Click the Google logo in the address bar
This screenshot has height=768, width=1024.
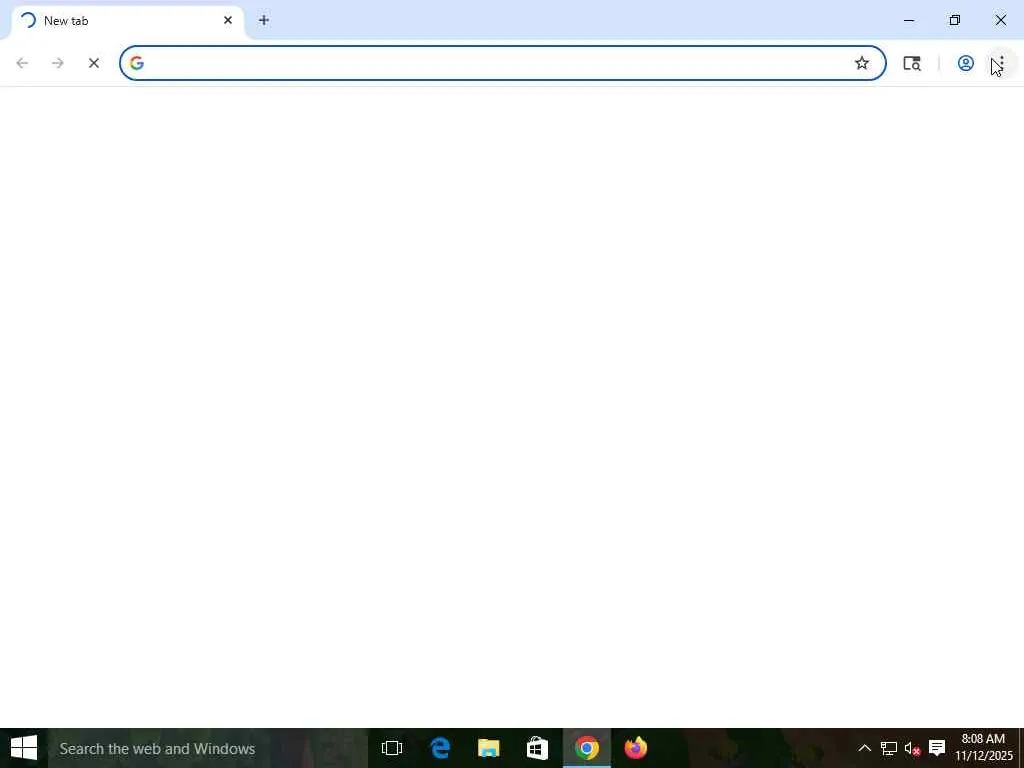coord(136,63)
